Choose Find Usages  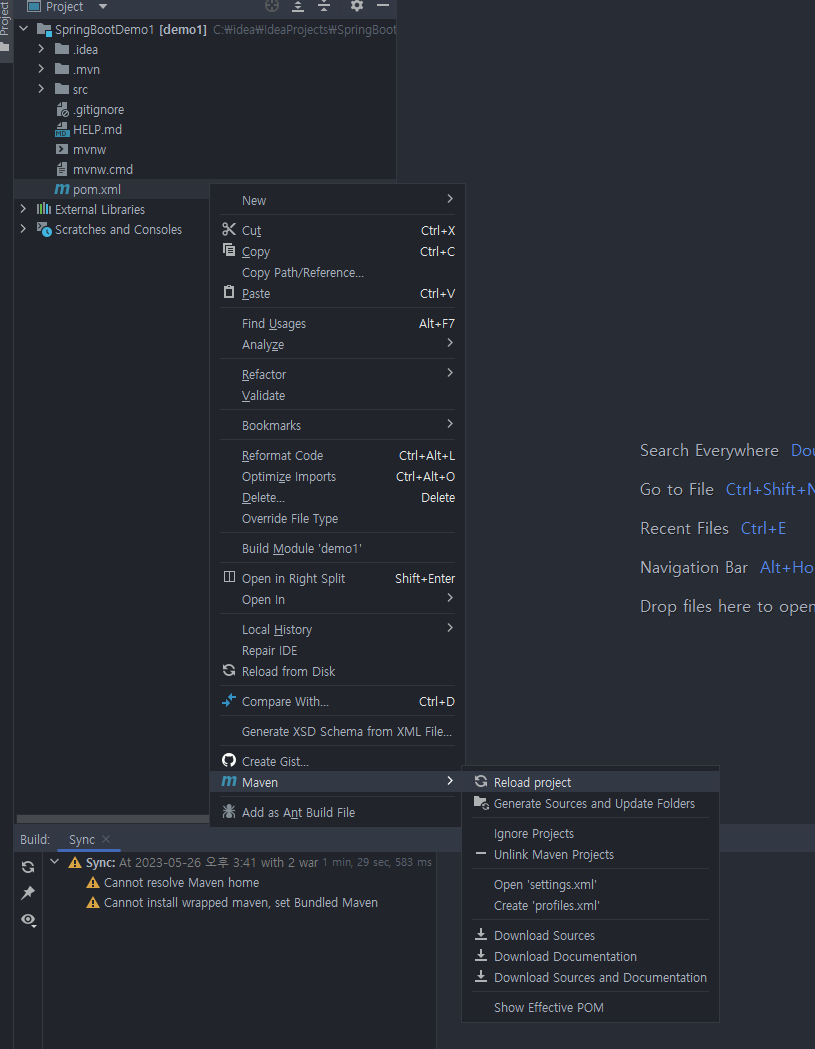[338, 324]
